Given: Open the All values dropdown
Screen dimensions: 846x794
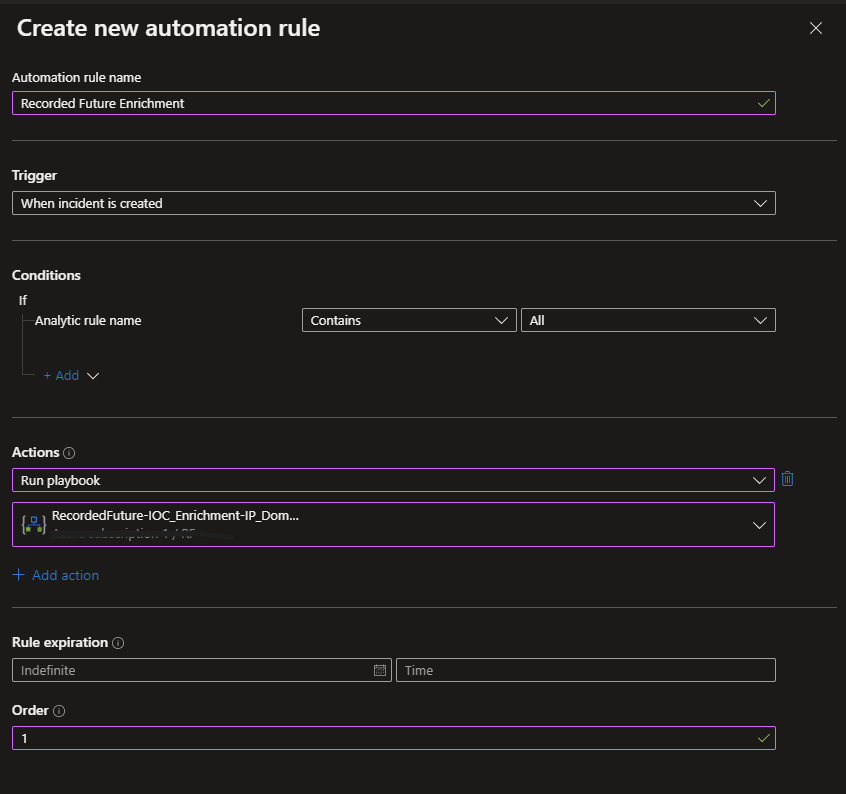Looking at the screenshot, I should click(647, 320).
